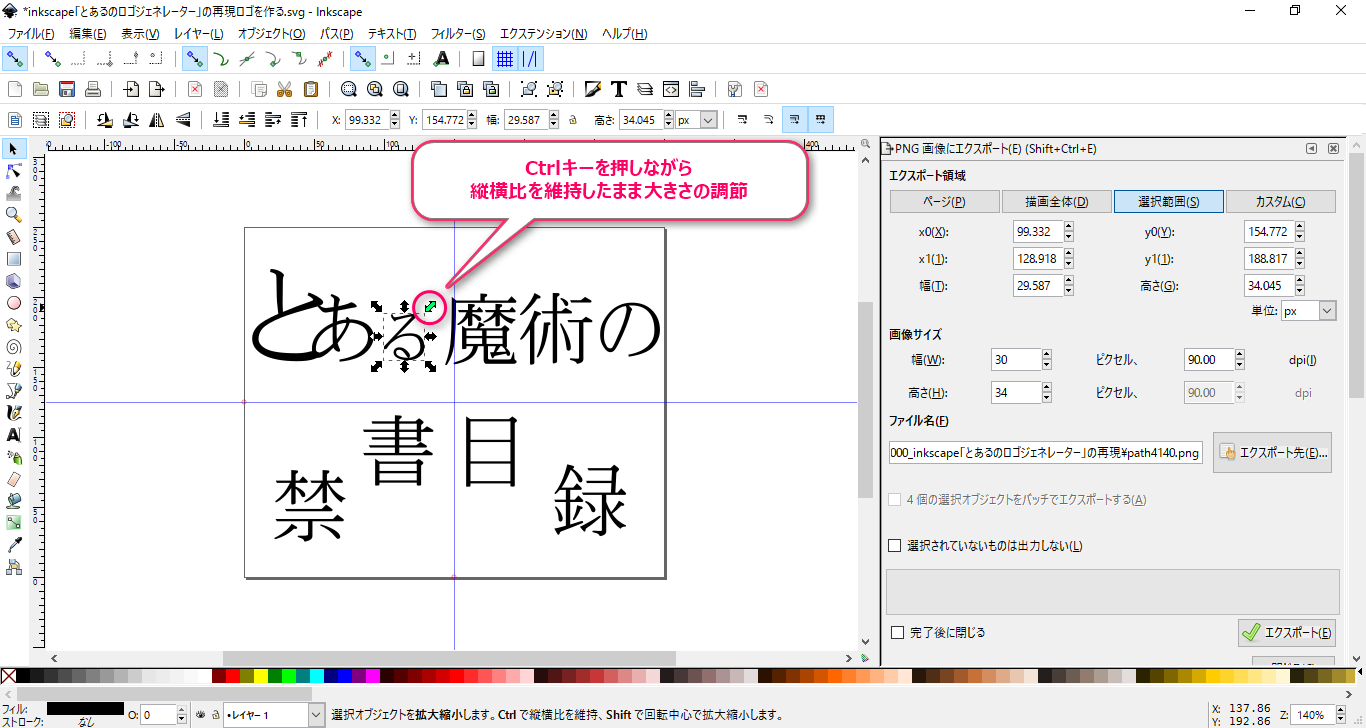Open Align and Distribute dialog icon
1366x728 pixels.
(x=697, y=89)
